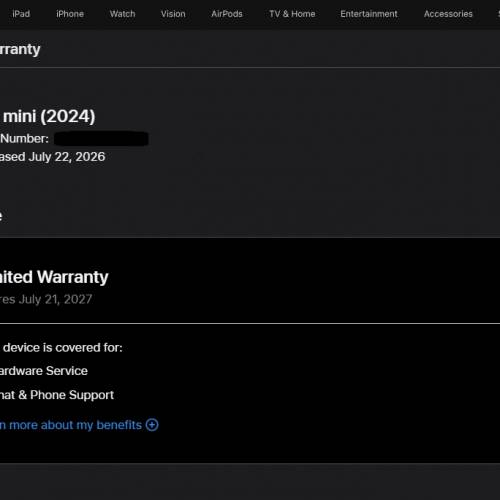The height and width of the screenshot is (500, 500).
Task: Click the Hardware Service coverage line
Action: [x=44, y=371]
